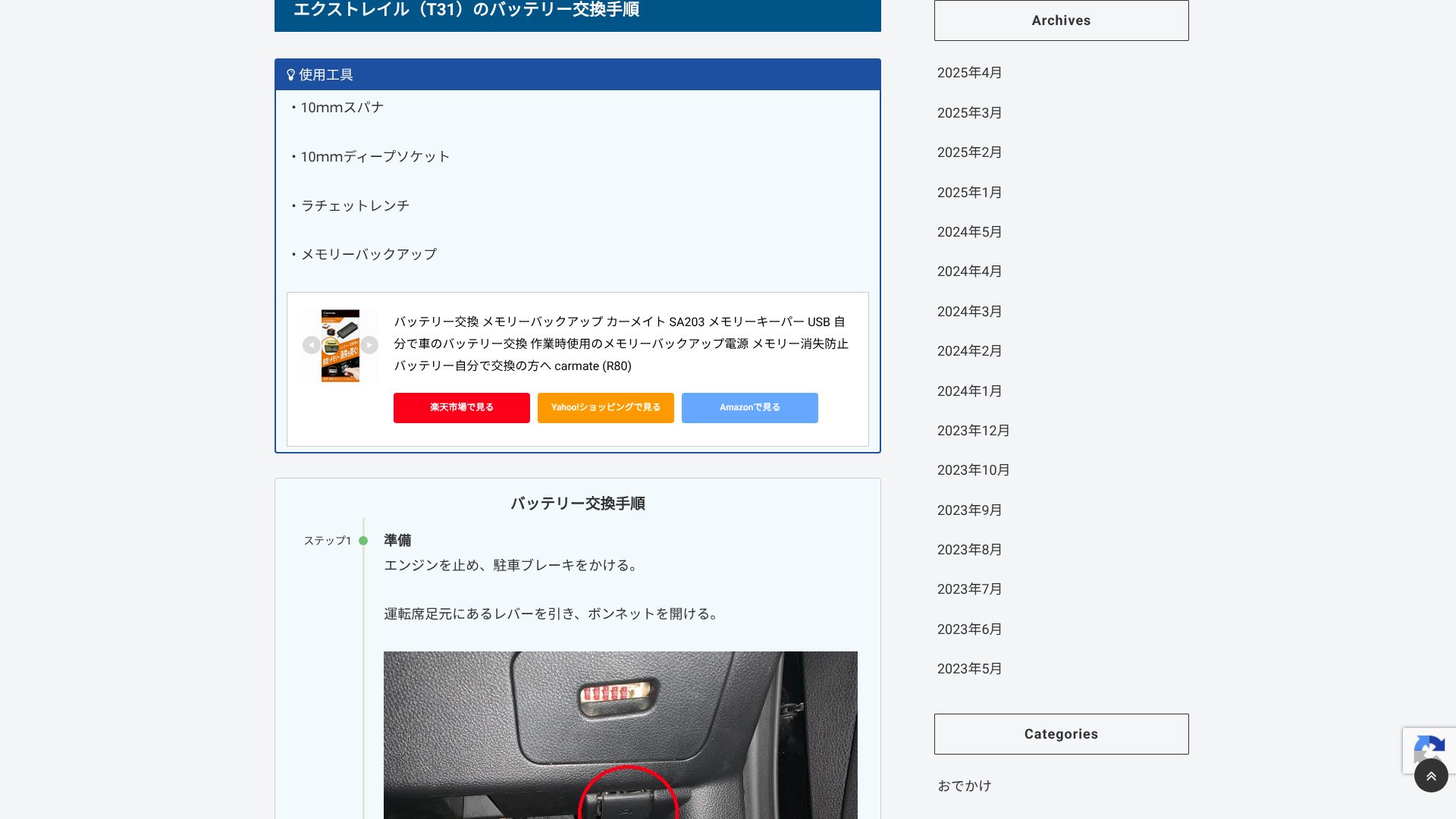
Task: Click the メモリーバックアップ list item
Action: (x=362, y=254)
